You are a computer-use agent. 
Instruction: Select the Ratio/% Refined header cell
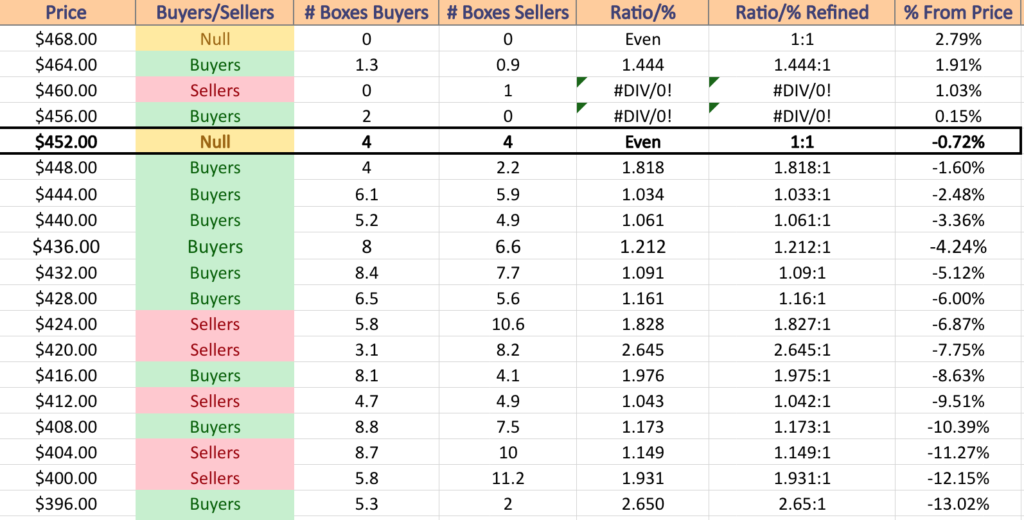(x=801, y=12)
